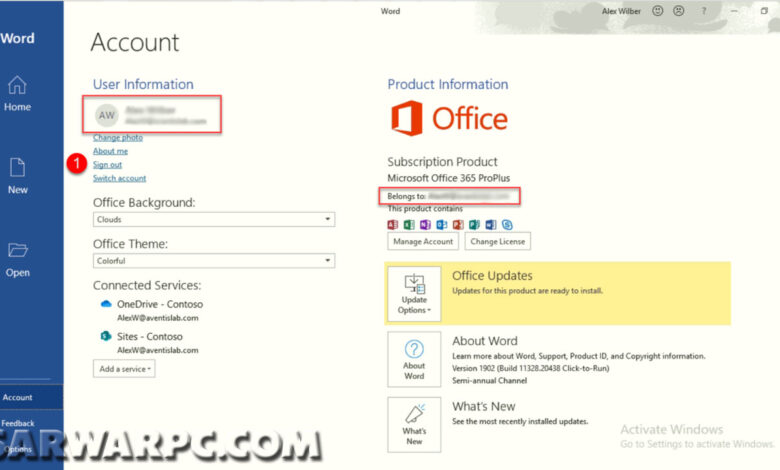Click the smiley face feedback icon
This screenshot has height=470, width=780.
pos(658,11)
